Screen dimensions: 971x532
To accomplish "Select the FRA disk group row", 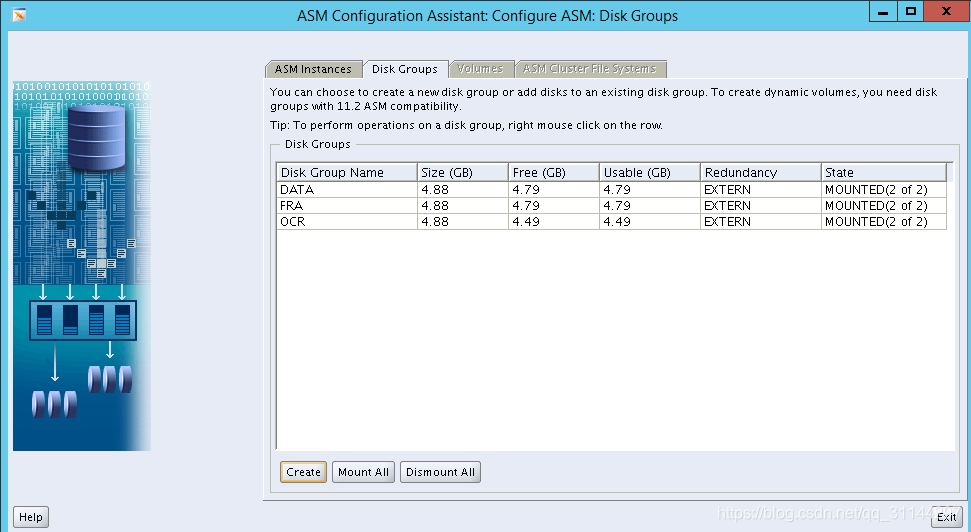I will [612, 206].
